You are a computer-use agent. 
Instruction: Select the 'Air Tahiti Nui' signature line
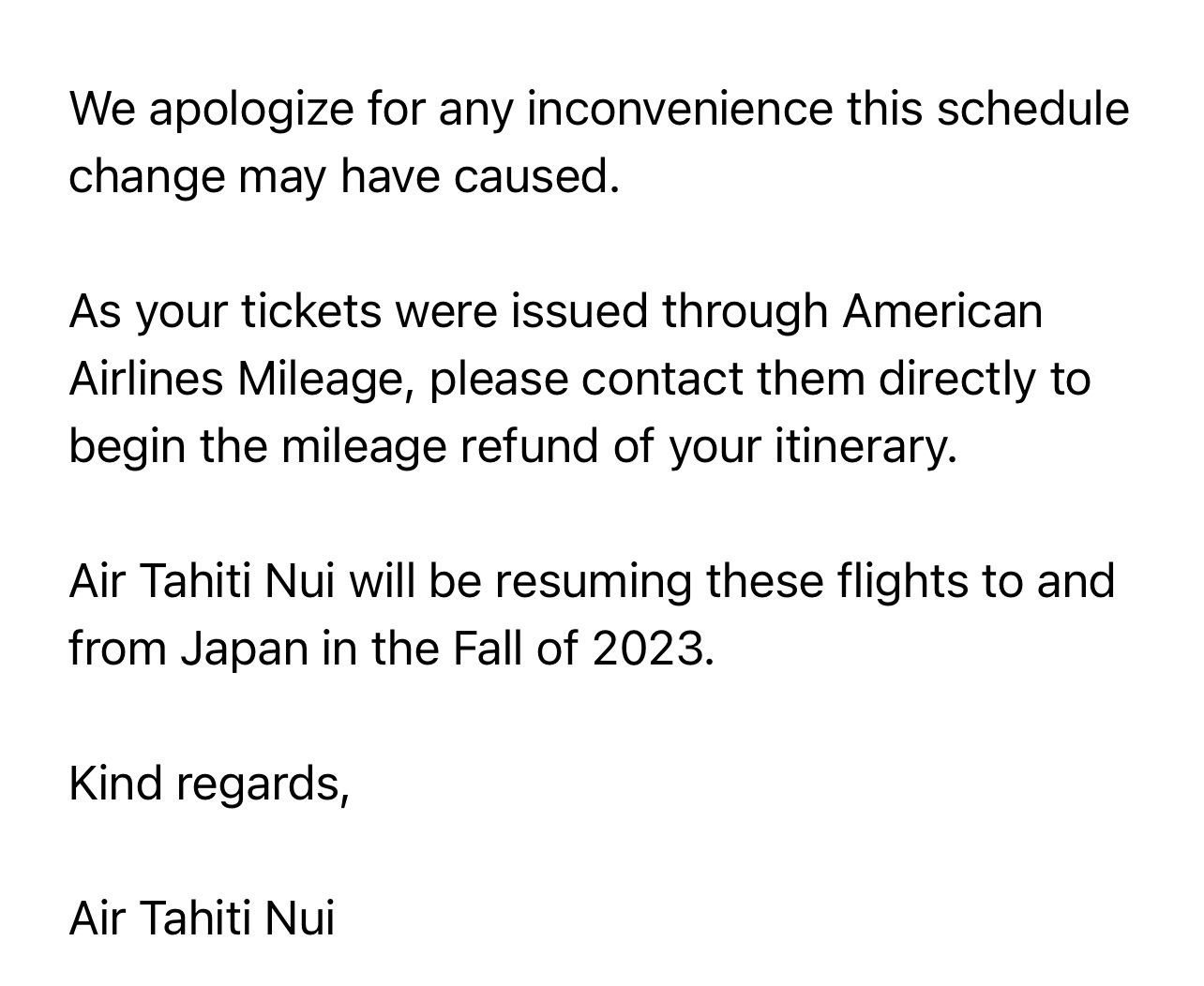pyautogui.click(x=202, y=919)
